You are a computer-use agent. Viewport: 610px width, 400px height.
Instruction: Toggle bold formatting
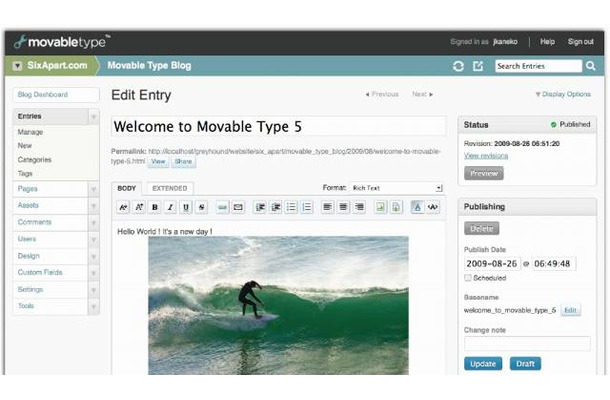tap(155, 207)
